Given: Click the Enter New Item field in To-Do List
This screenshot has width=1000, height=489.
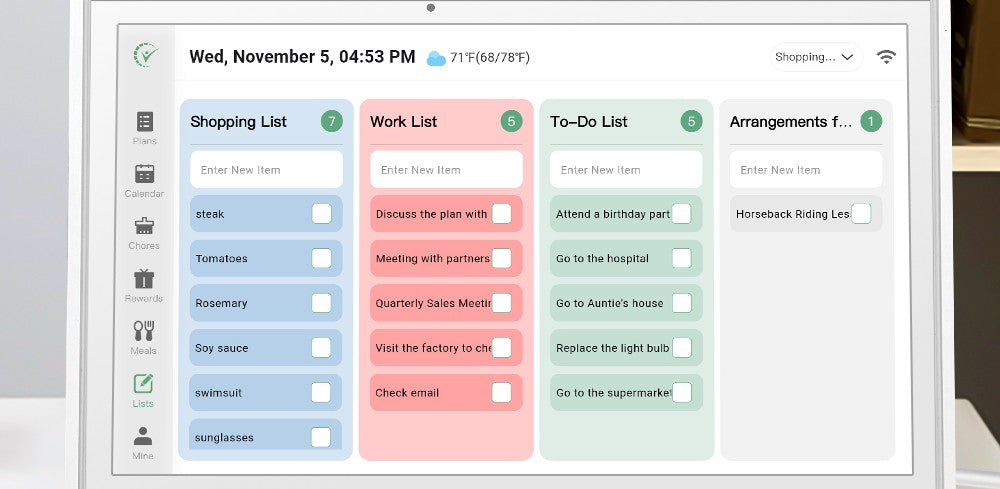Looking at the screenshot, I should click(626, 170).
